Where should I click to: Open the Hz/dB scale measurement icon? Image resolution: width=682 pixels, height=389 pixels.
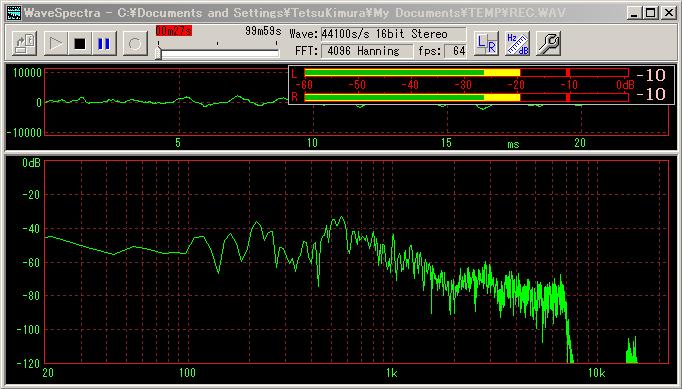click(x=517, y=43)
